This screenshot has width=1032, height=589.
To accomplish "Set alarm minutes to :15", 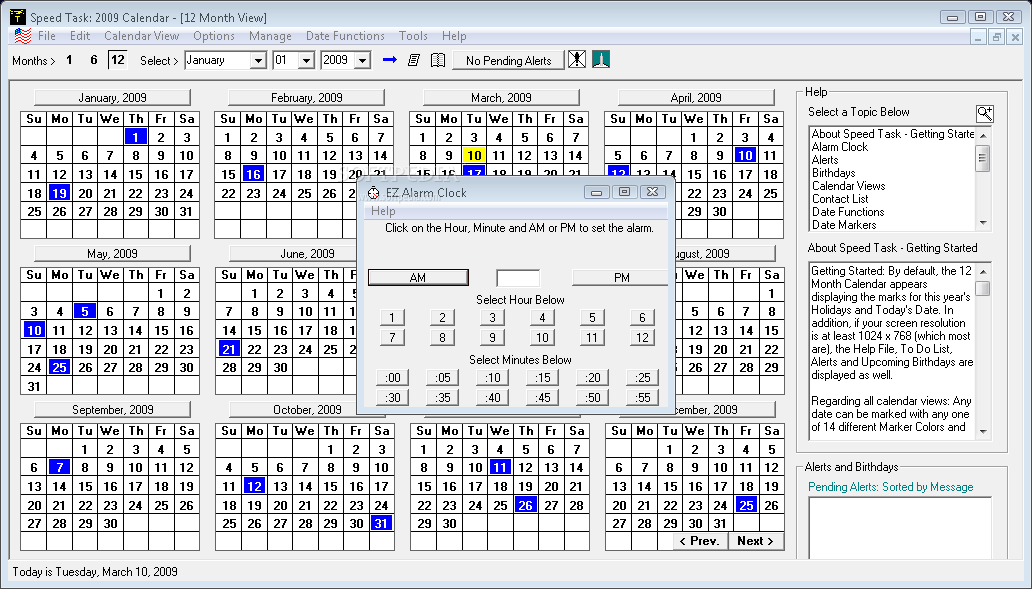I will click(x=542, y=378).
